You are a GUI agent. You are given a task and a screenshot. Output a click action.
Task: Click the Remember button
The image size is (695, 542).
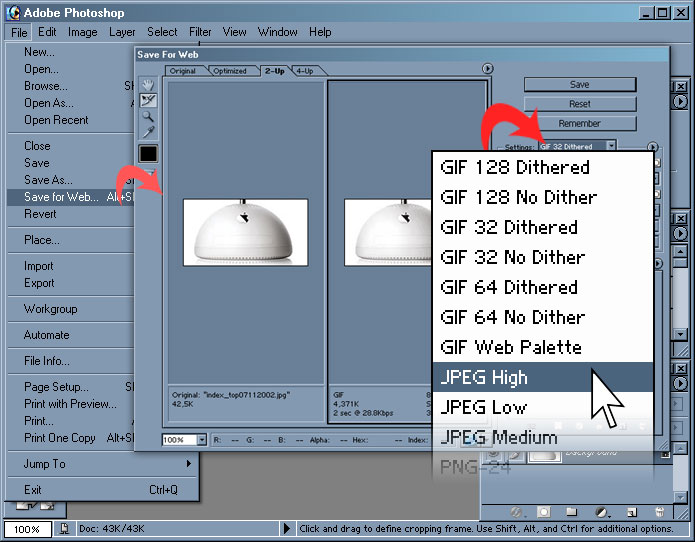tap(580, 124)
